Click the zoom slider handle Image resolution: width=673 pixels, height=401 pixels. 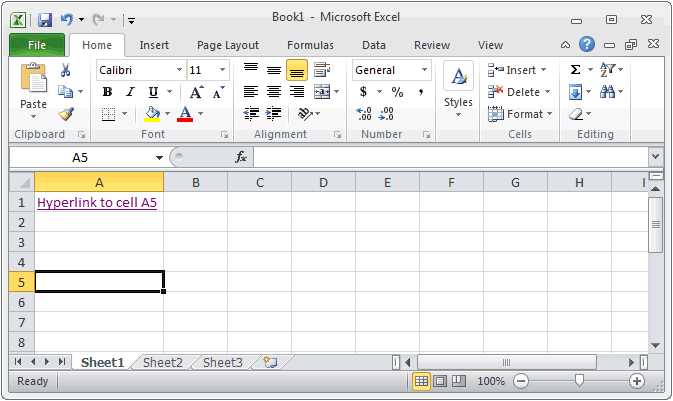[x=579, y=380]
